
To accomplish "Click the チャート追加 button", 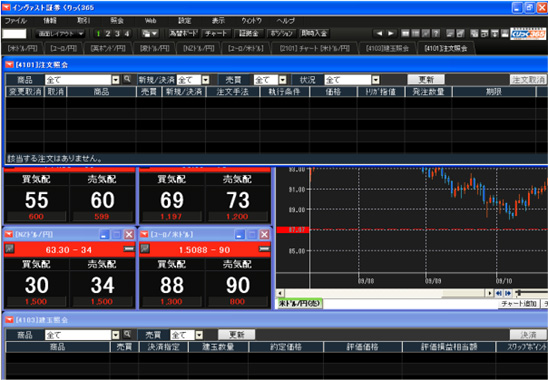I will click(x=519, y=304).
